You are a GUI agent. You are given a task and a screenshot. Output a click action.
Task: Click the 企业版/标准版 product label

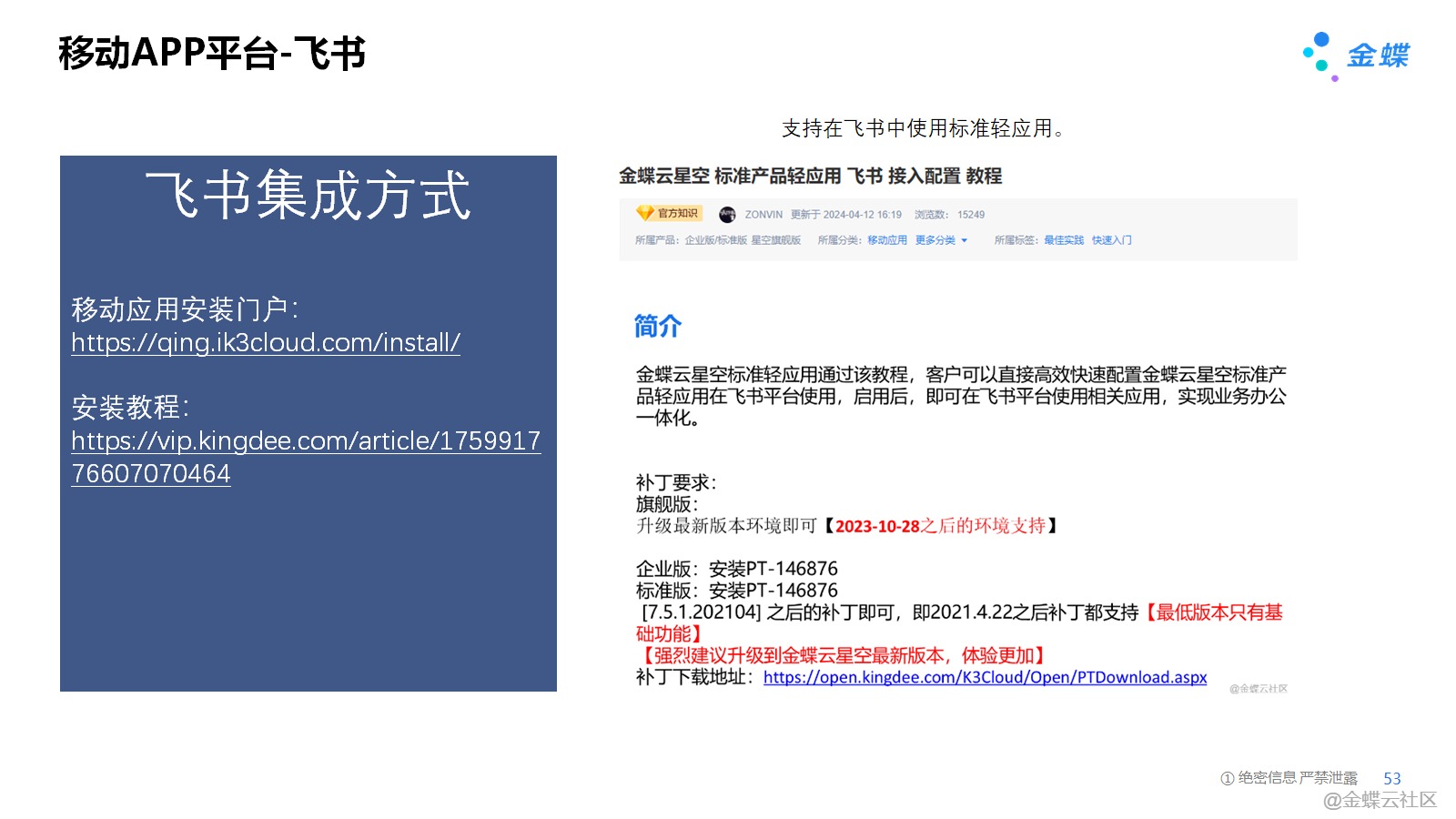click(x=715, y=240)
